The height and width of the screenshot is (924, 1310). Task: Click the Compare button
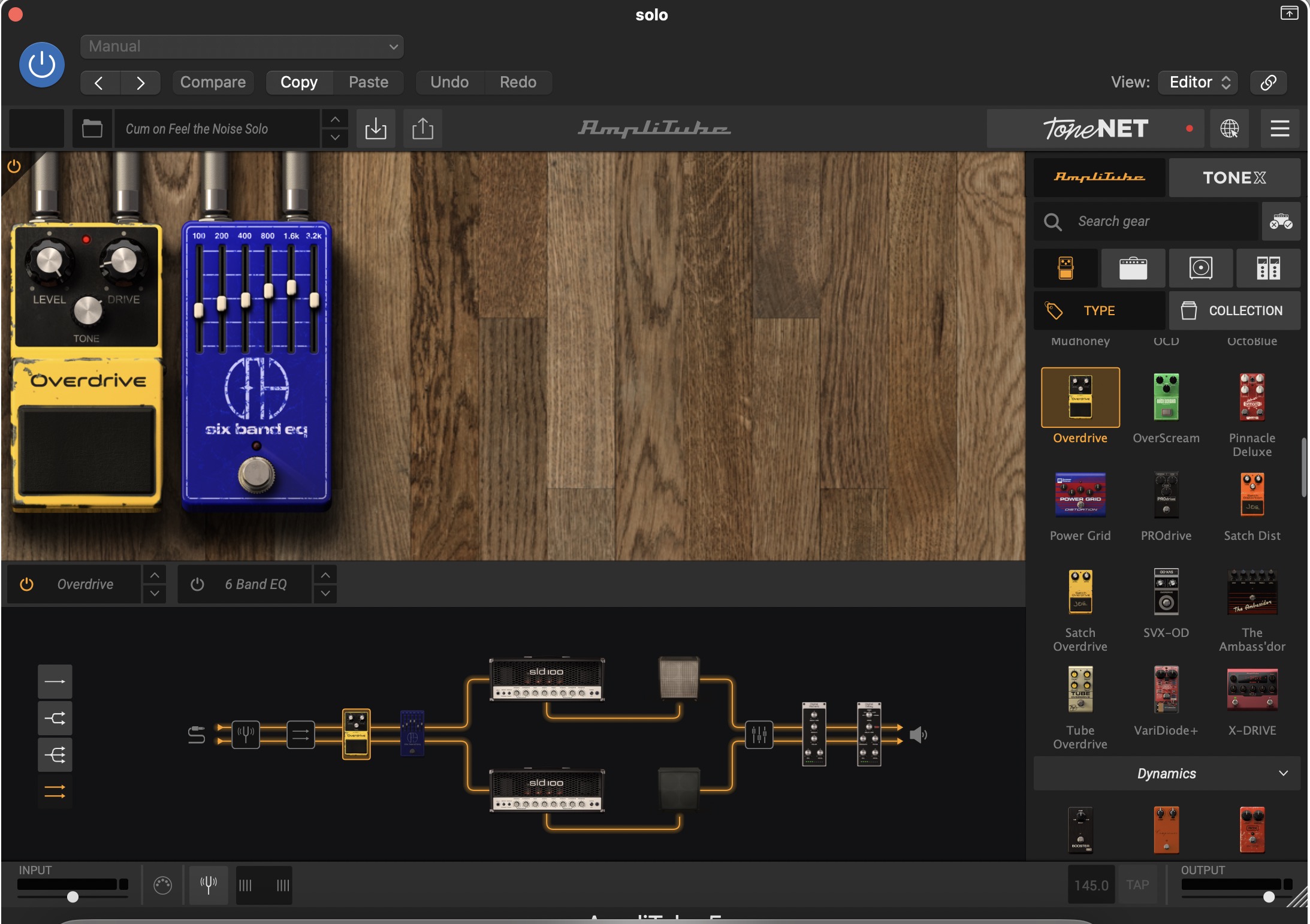click(213, 82)
